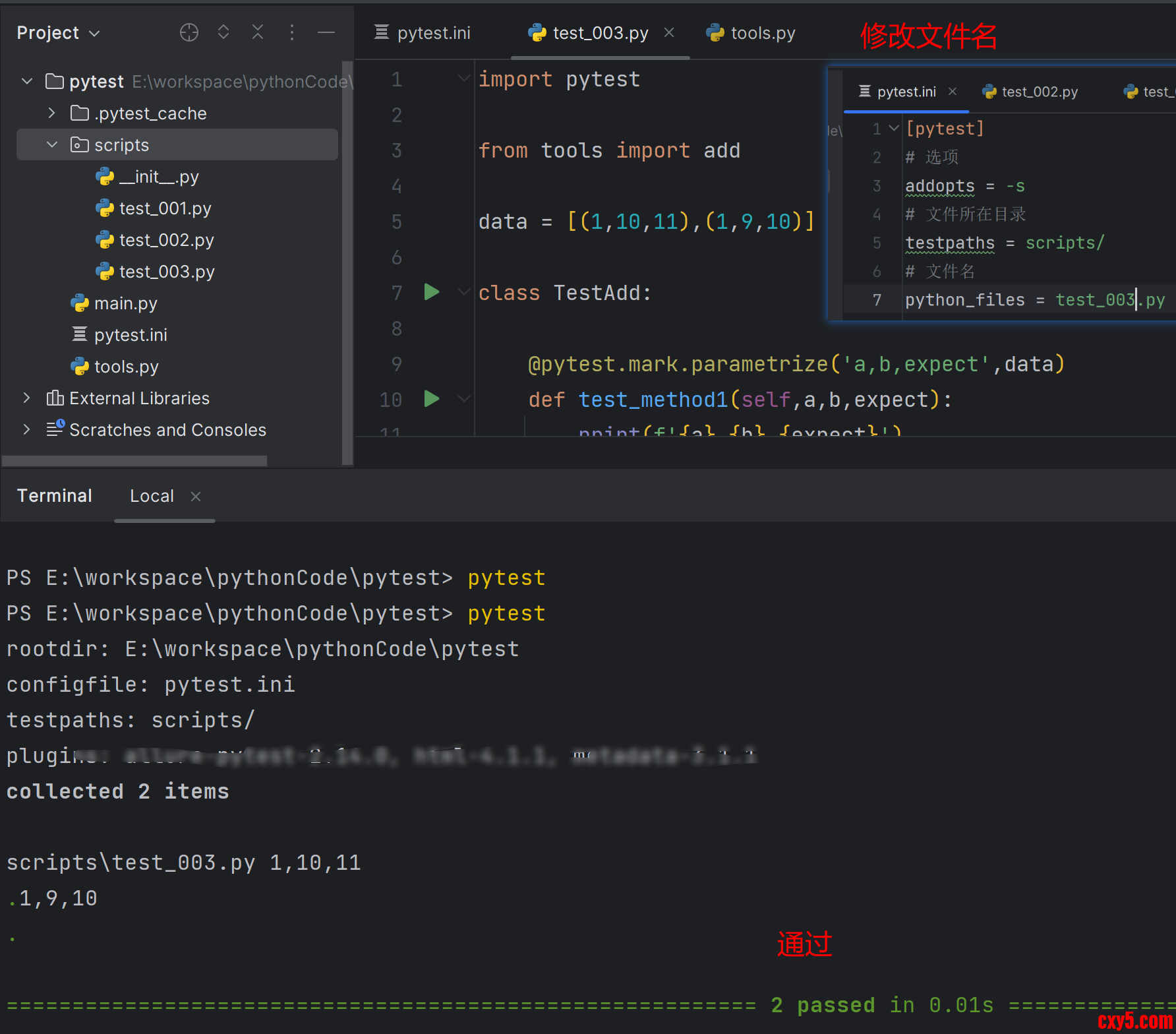Collapse the scripts folder in tree

point(52,144)
